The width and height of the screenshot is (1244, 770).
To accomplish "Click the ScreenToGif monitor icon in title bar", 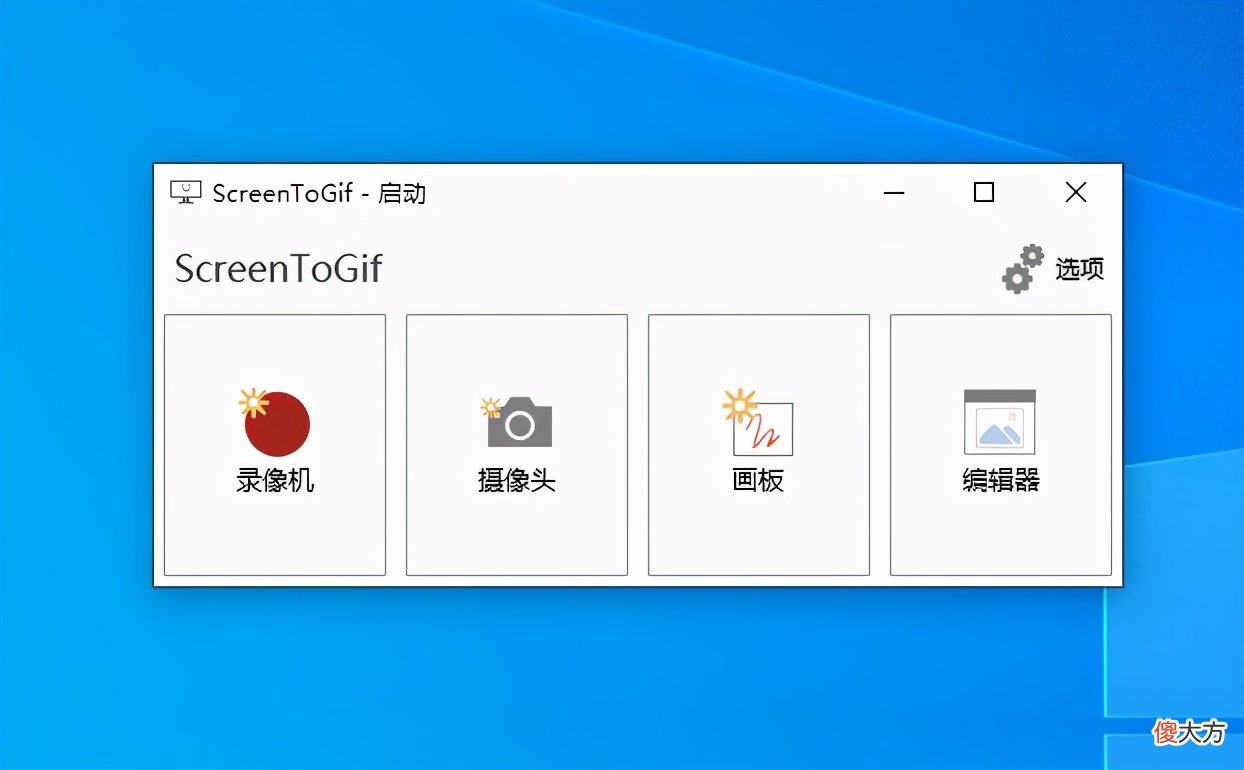I will pyautogui.click(x=186, y=192).
